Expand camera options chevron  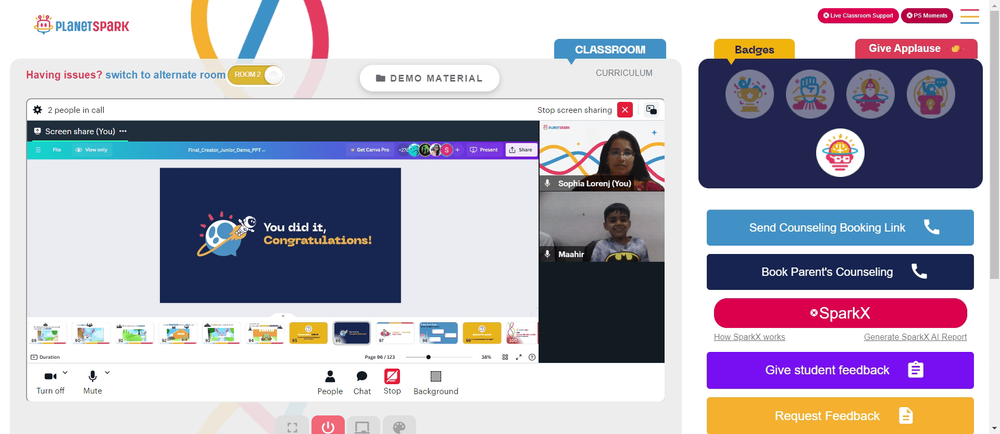(x=65, y=372)
